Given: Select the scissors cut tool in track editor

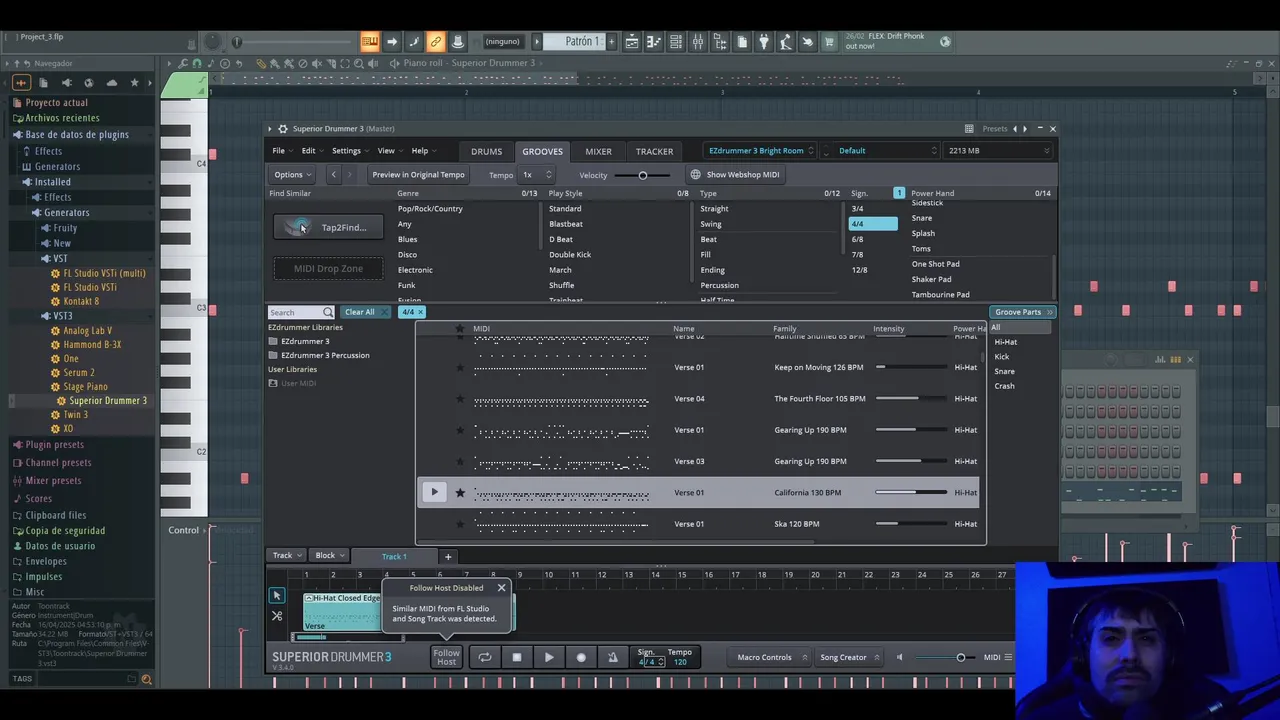Looking at the screenshot, I should coord(277,616).
